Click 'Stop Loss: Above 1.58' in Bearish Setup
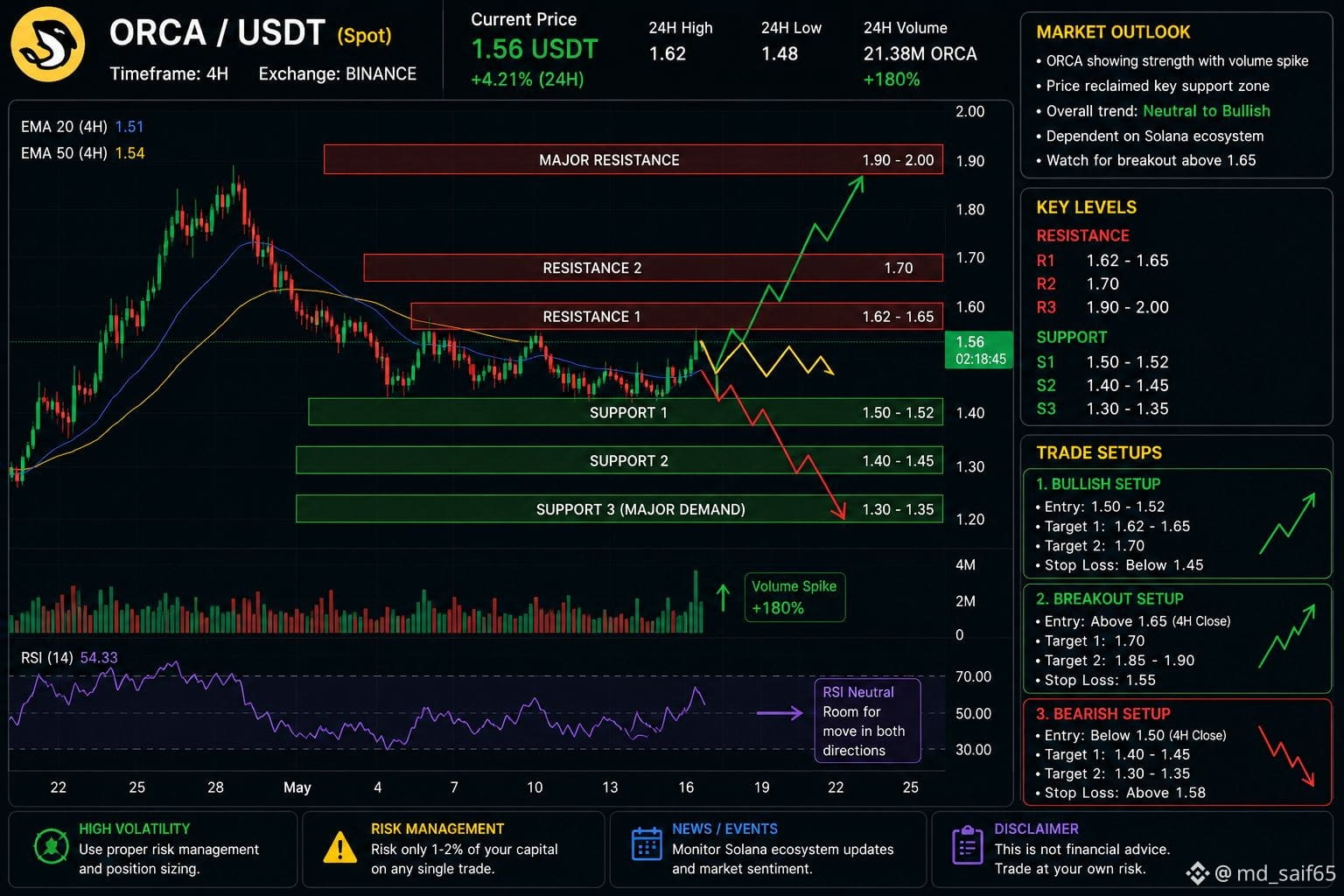 point(1121,792)
